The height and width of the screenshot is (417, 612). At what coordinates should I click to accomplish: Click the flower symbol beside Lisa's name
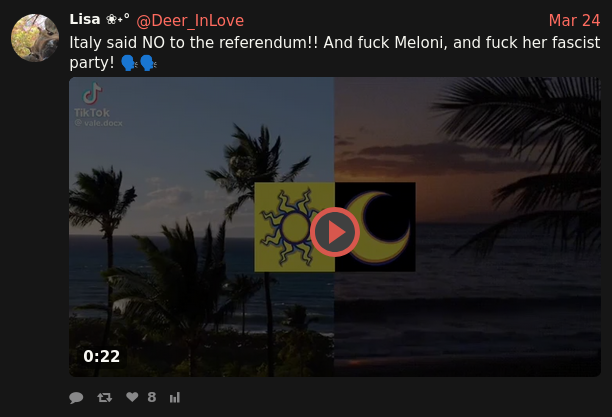(x=111, y=19)
